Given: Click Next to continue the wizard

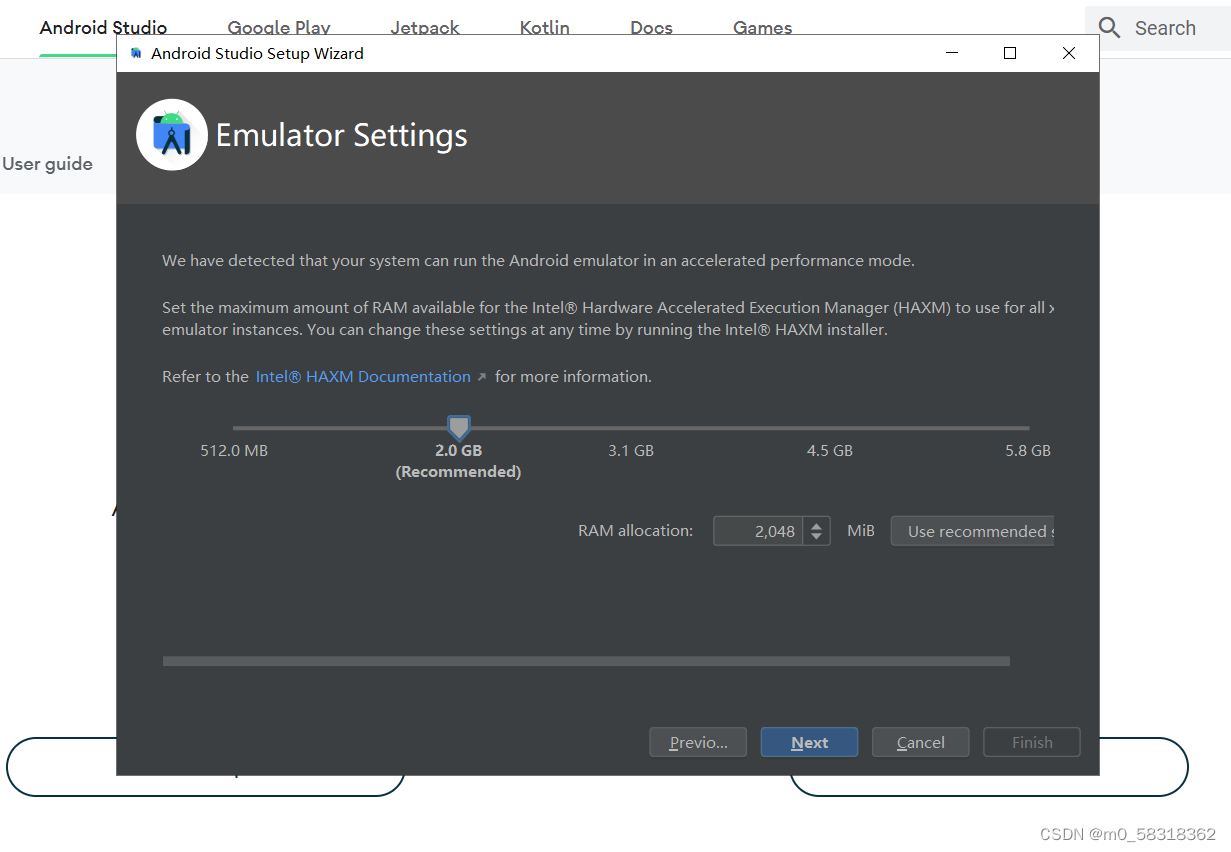Looking at the screenshot, I should (x=809, y=742).
